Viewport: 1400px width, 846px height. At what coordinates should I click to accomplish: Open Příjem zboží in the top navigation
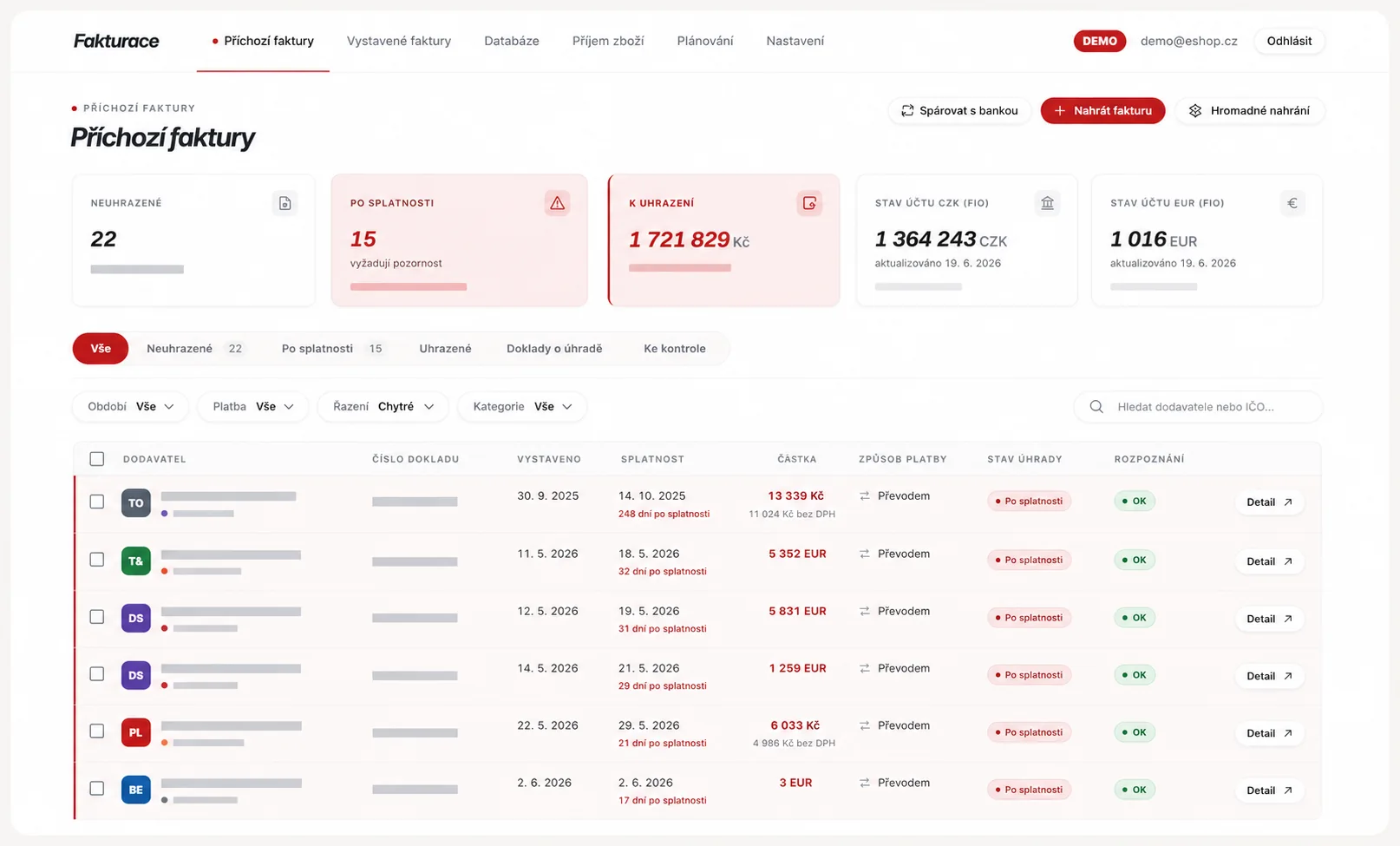608,41
